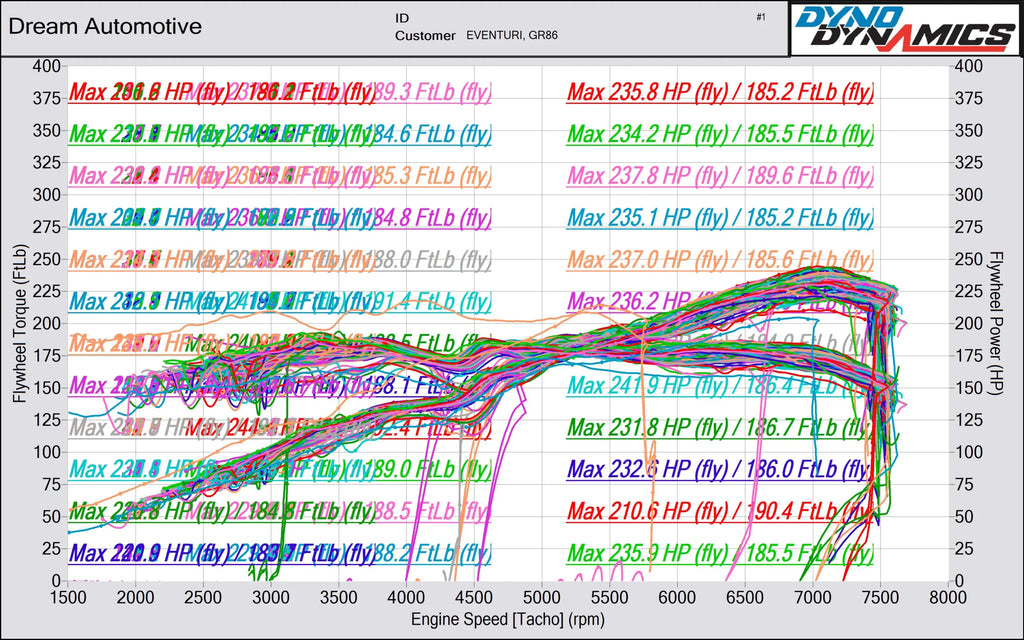Screen dimensions: 1024x640
Task: Choose the blue Max 235.1 HP legend entry
Action: pos(720,217)
